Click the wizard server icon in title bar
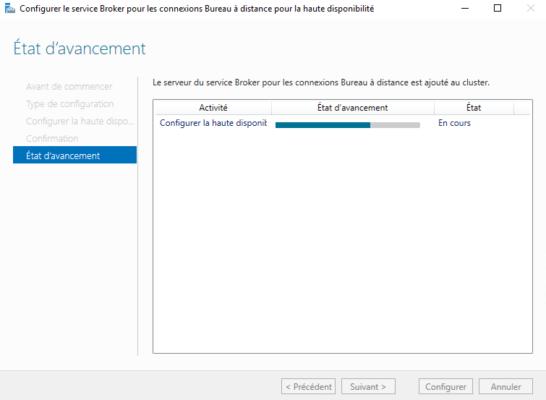This screenshot has height=400, width=546. pos(10,8)
